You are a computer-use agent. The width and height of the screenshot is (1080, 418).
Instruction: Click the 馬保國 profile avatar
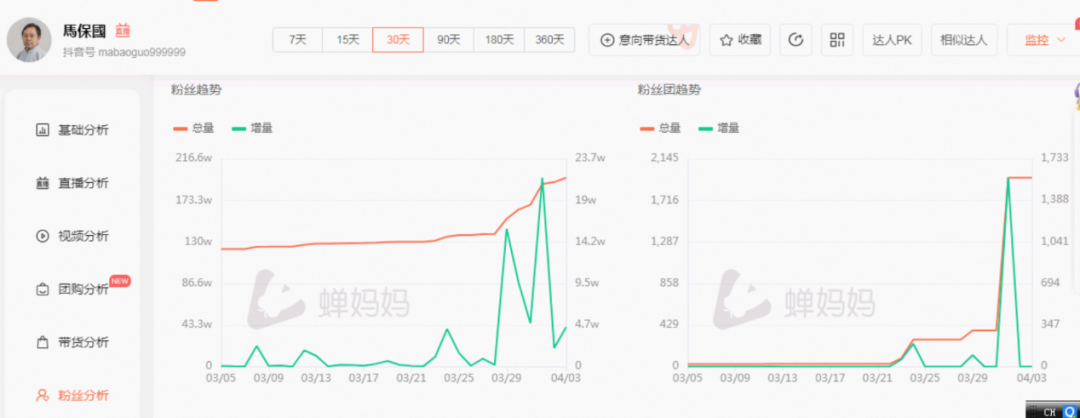(30, 40)
